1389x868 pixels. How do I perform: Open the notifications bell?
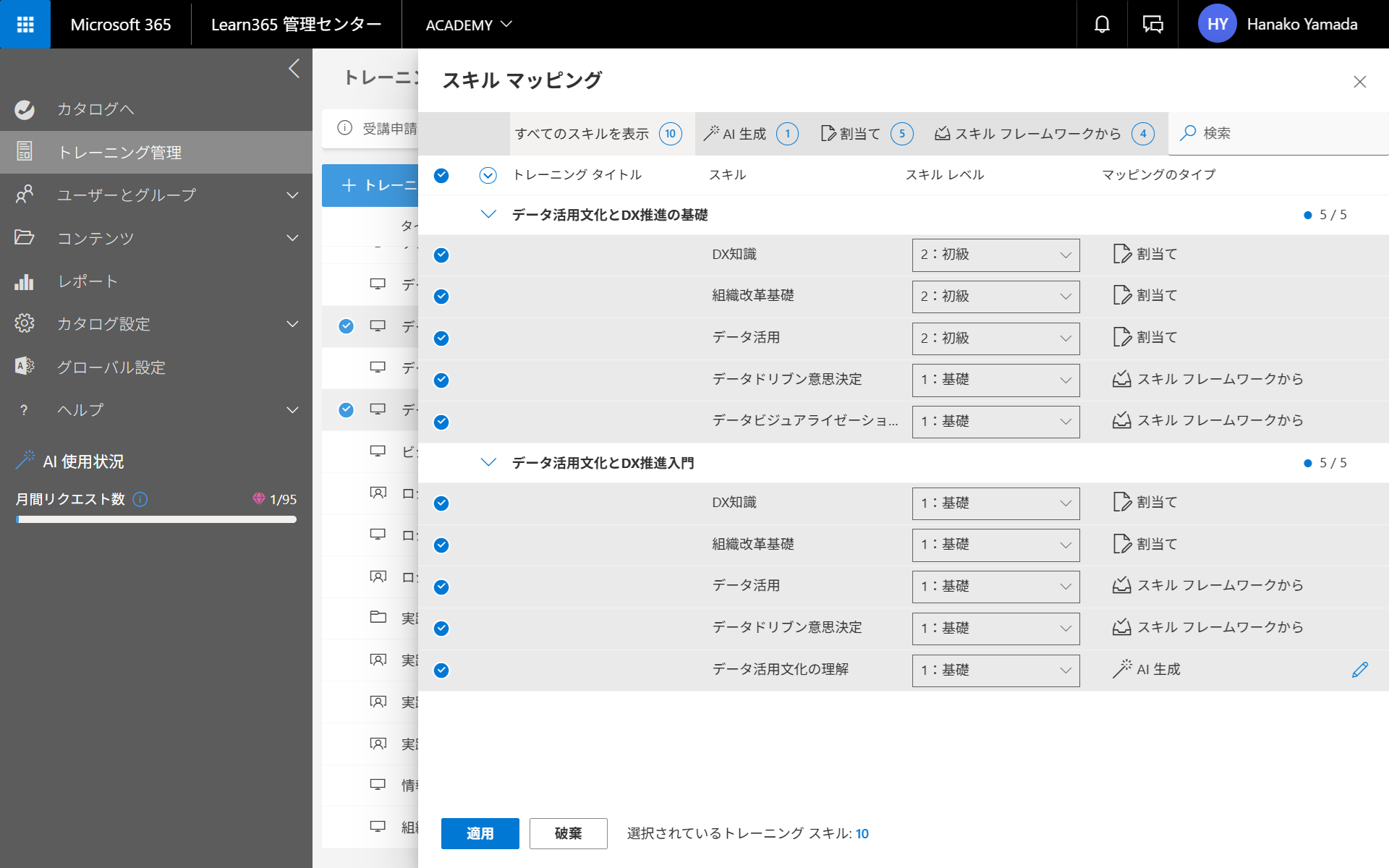pos(1102,25)
